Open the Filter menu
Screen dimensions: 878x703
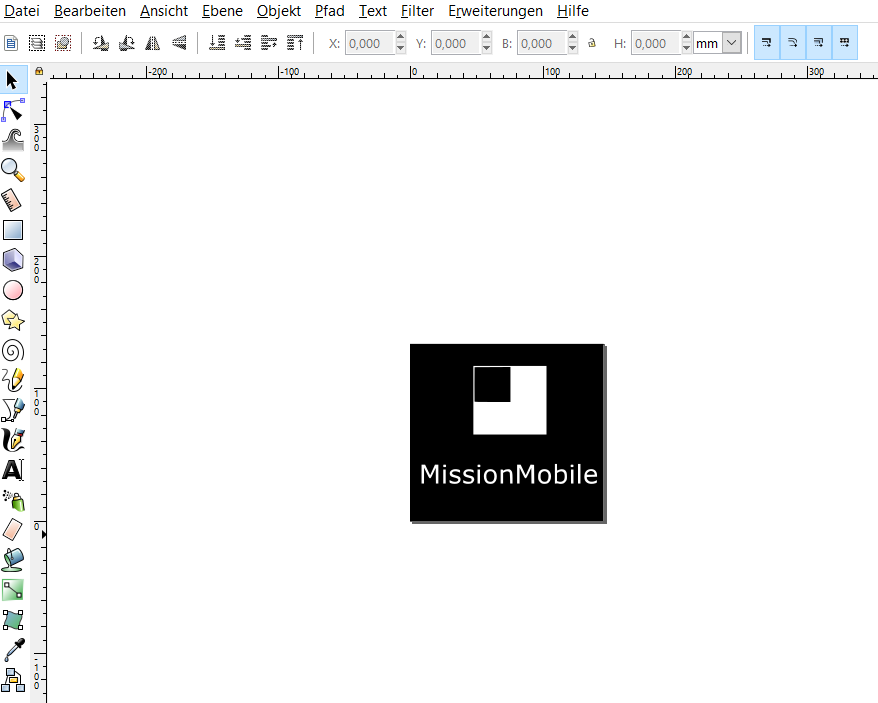417,11
